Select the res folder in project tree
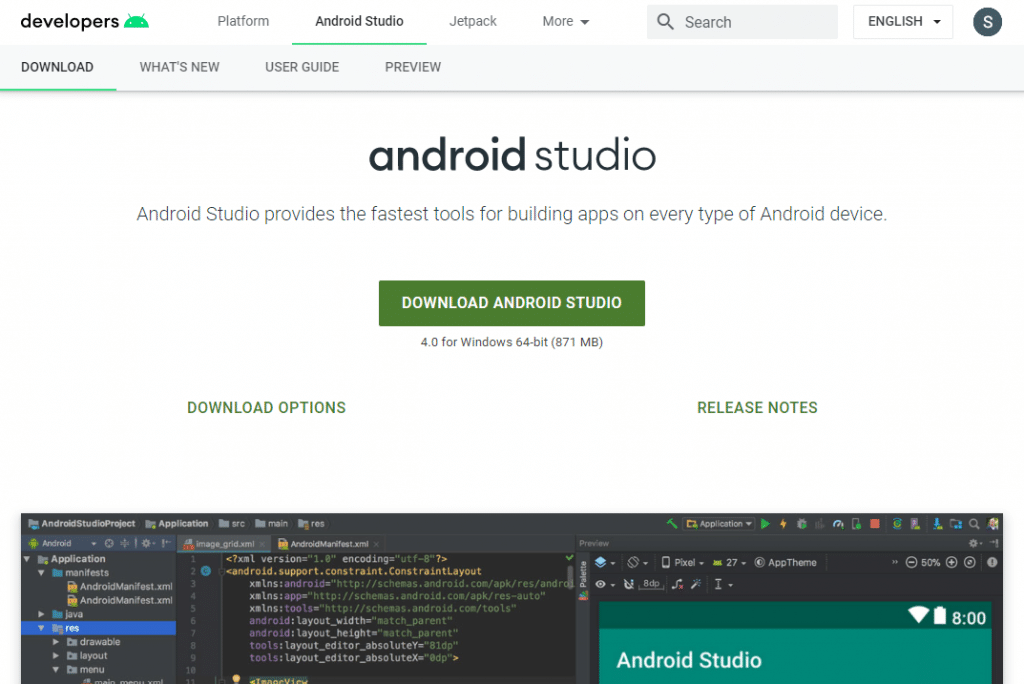 coord(99,628)
